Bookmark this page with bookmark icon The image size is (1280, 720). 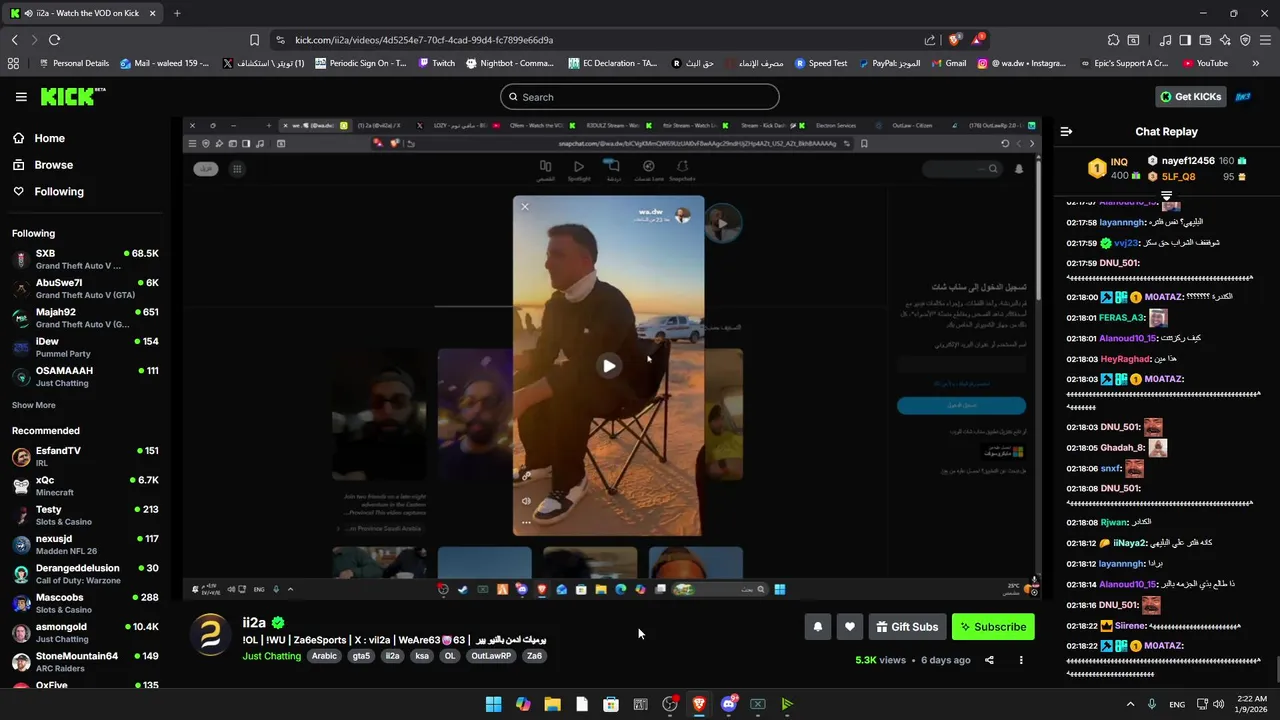pos(254,40)
